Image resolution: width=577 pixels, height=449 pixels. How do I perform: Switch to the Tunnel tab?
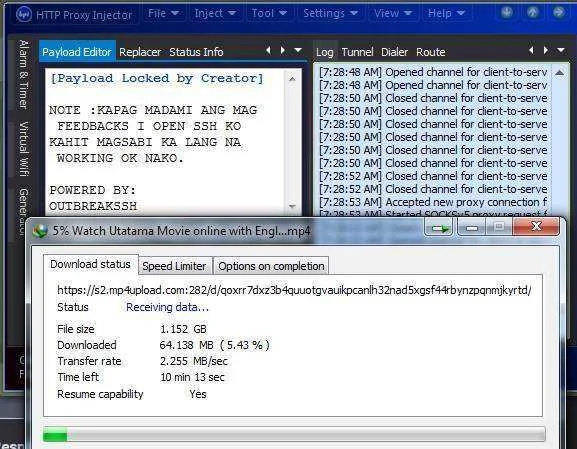[357, 52]
